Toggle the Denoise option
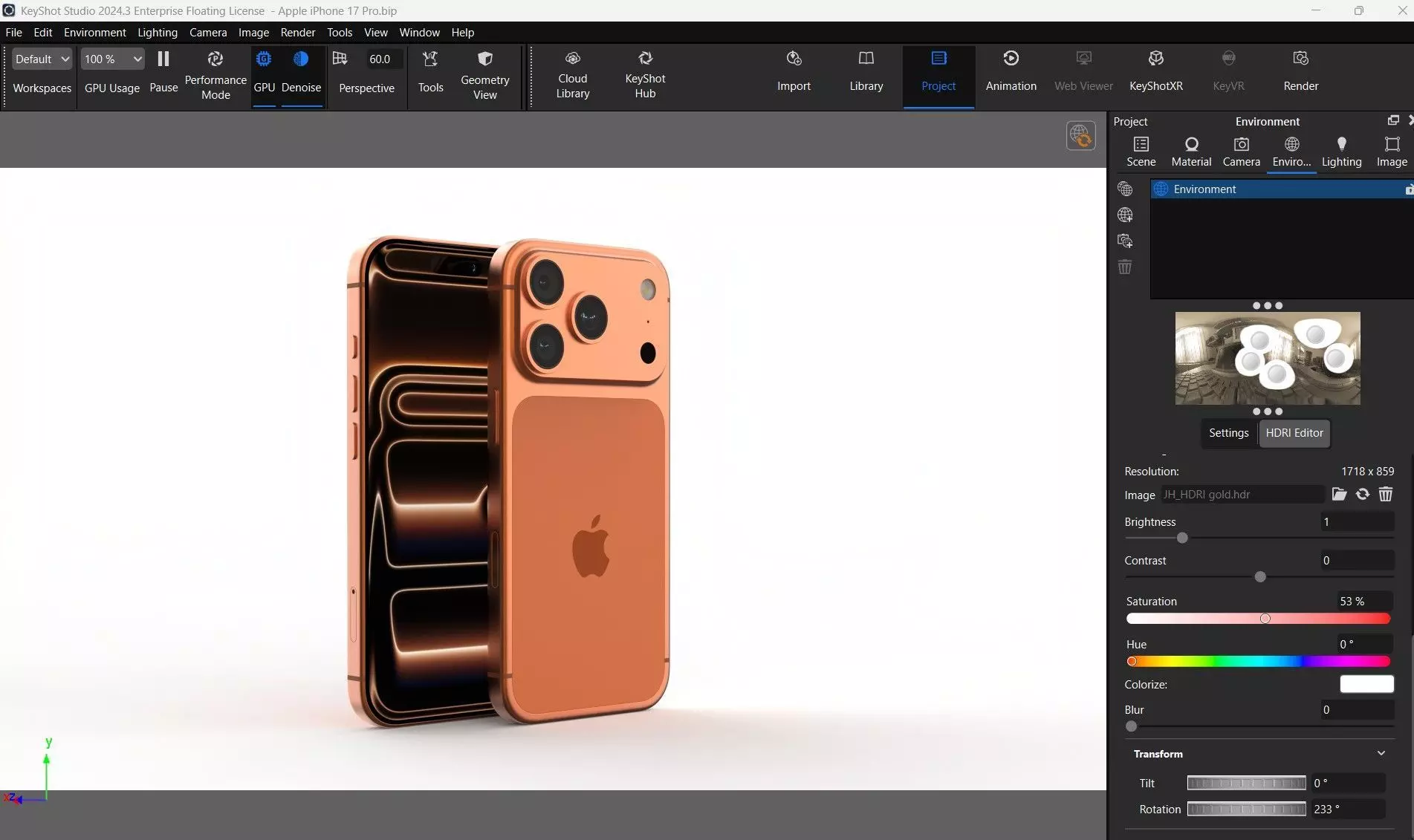 [x=301, y=72]
